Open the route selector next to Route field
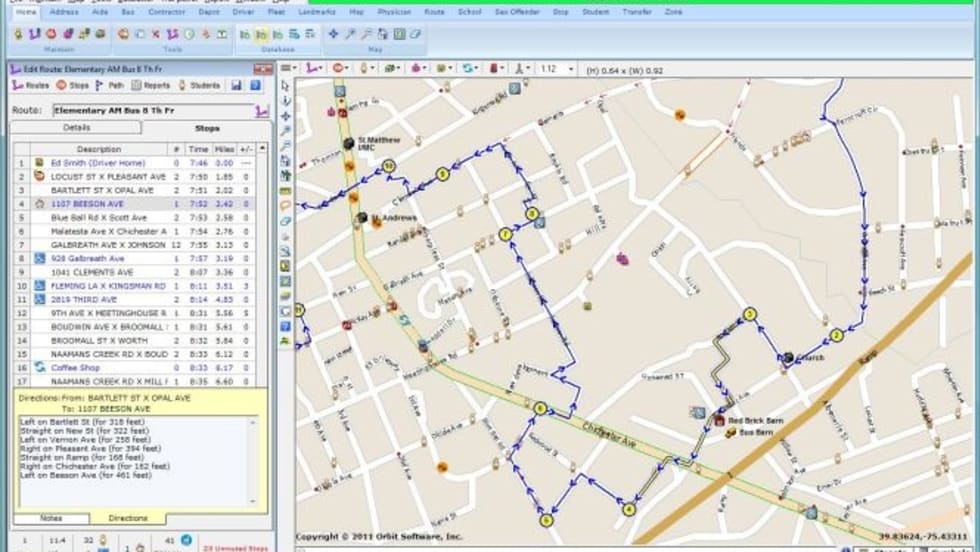Screen dimensions: 980x552 262,110
